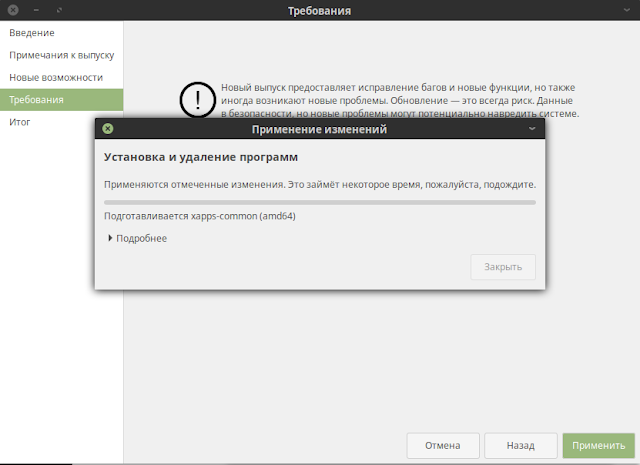Click heading Установка и удаление программ

click(x=201, y=157)
